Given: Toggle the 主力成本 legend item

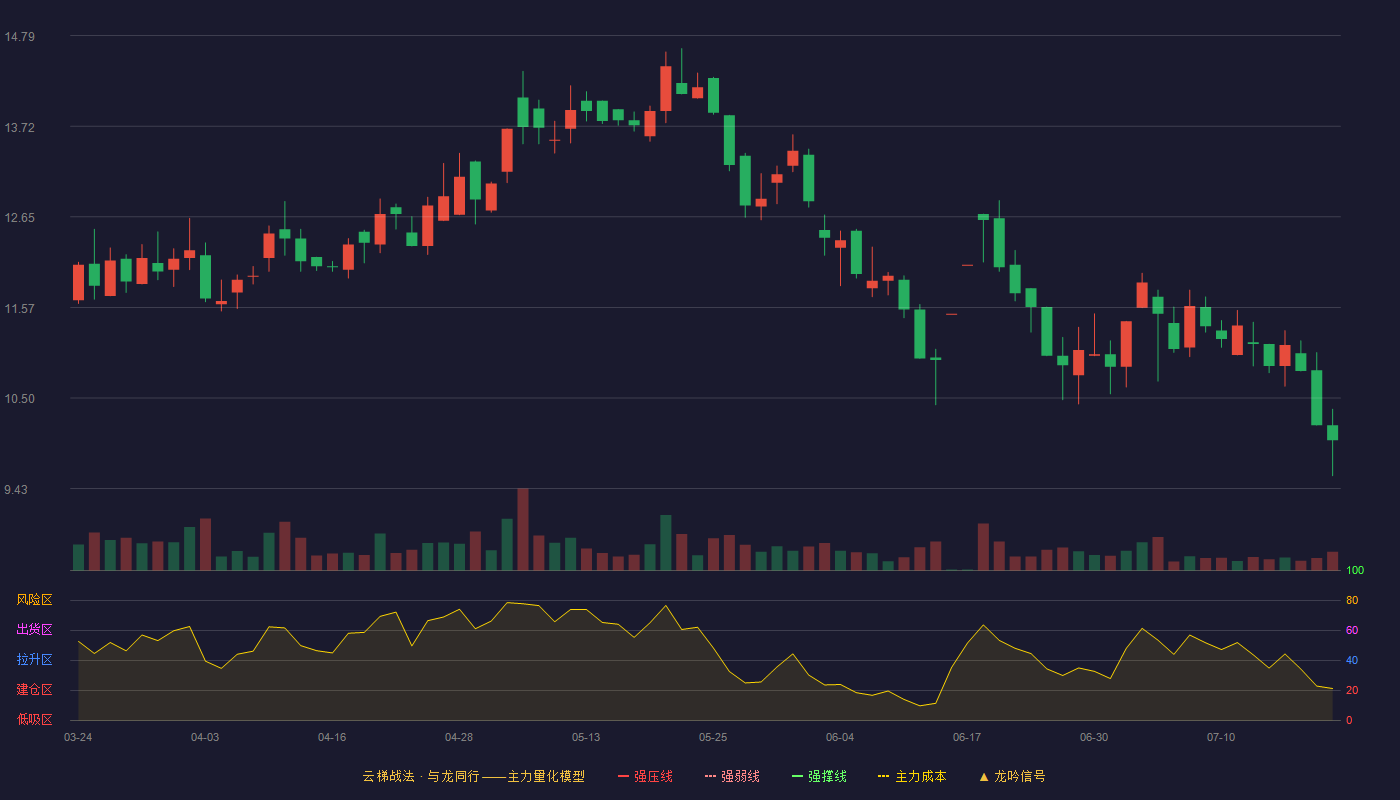Looking at the screenshot, I should pos(912,776).
